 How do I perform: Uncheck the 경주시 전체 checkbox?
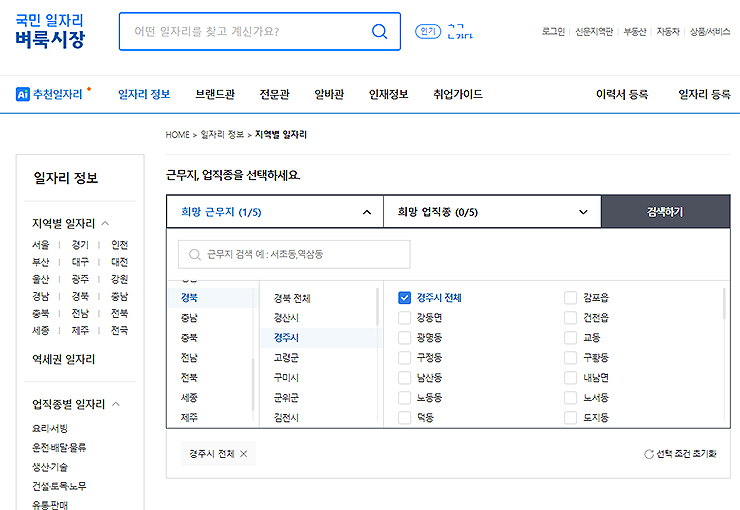(404, 298)
